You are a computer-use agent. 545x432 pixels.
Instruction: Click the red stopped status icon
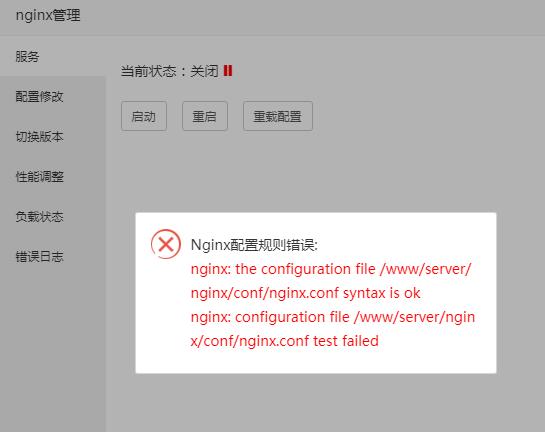[x=228, y=71]
